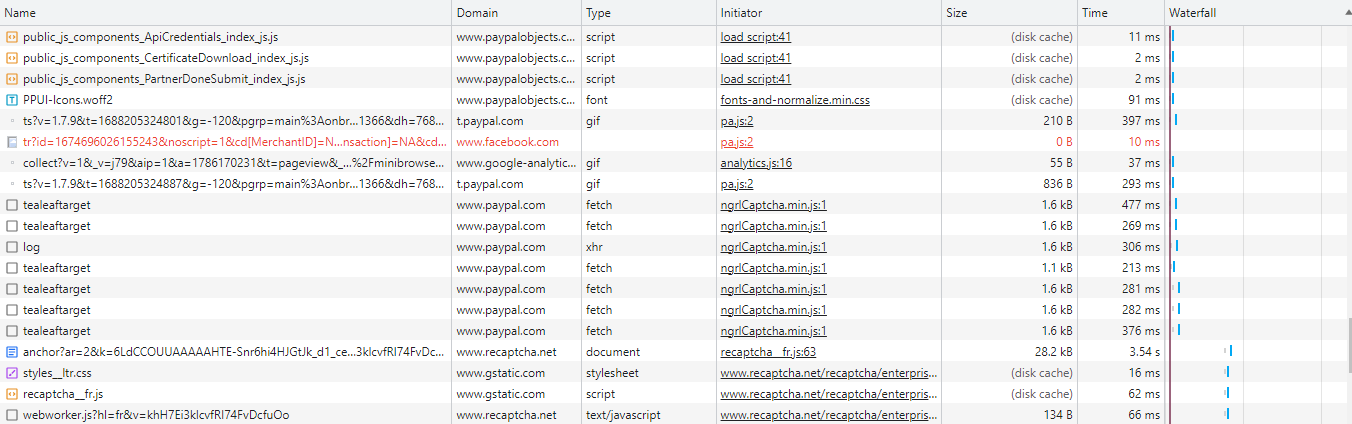Viewport: 1352px width, 424px height.
Task: Follow the recaptcha__fr.js:63 initiator link
Action: click(x=768, y=352)
